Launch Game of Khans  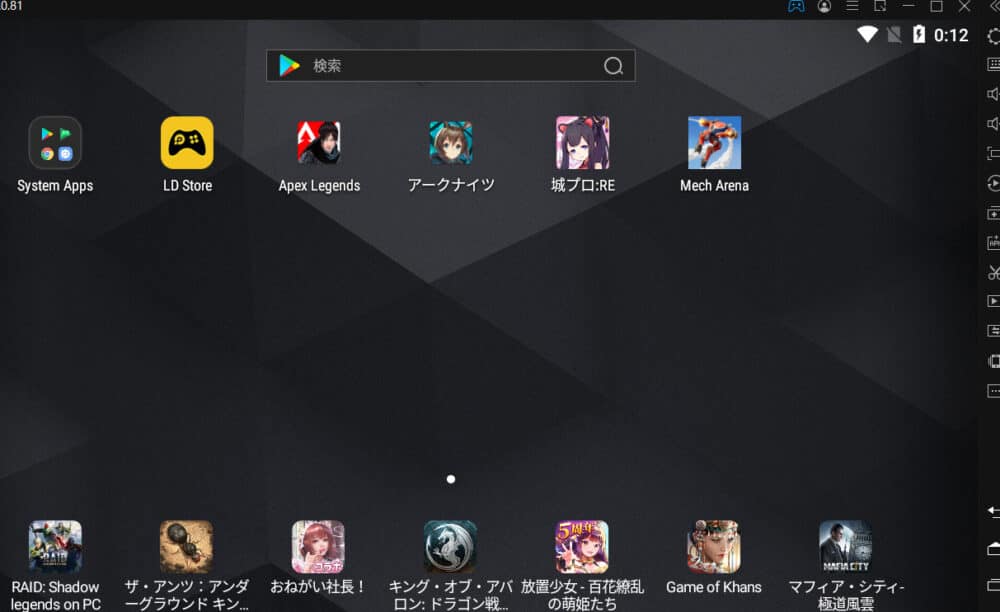(x=713, y=547)
